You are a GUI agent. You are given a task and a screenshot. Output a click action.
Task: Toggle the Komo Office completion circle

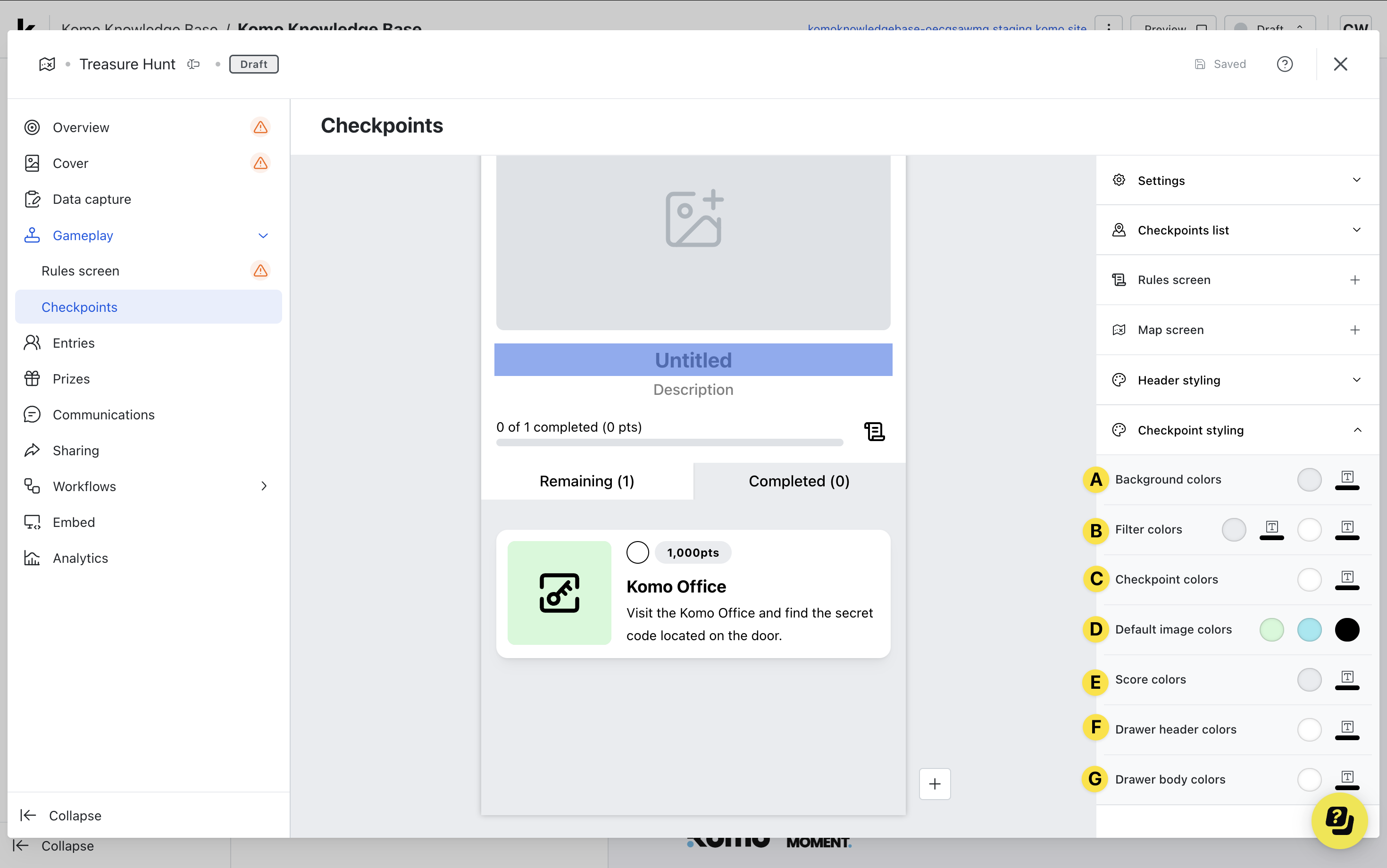tap(637, 552)
